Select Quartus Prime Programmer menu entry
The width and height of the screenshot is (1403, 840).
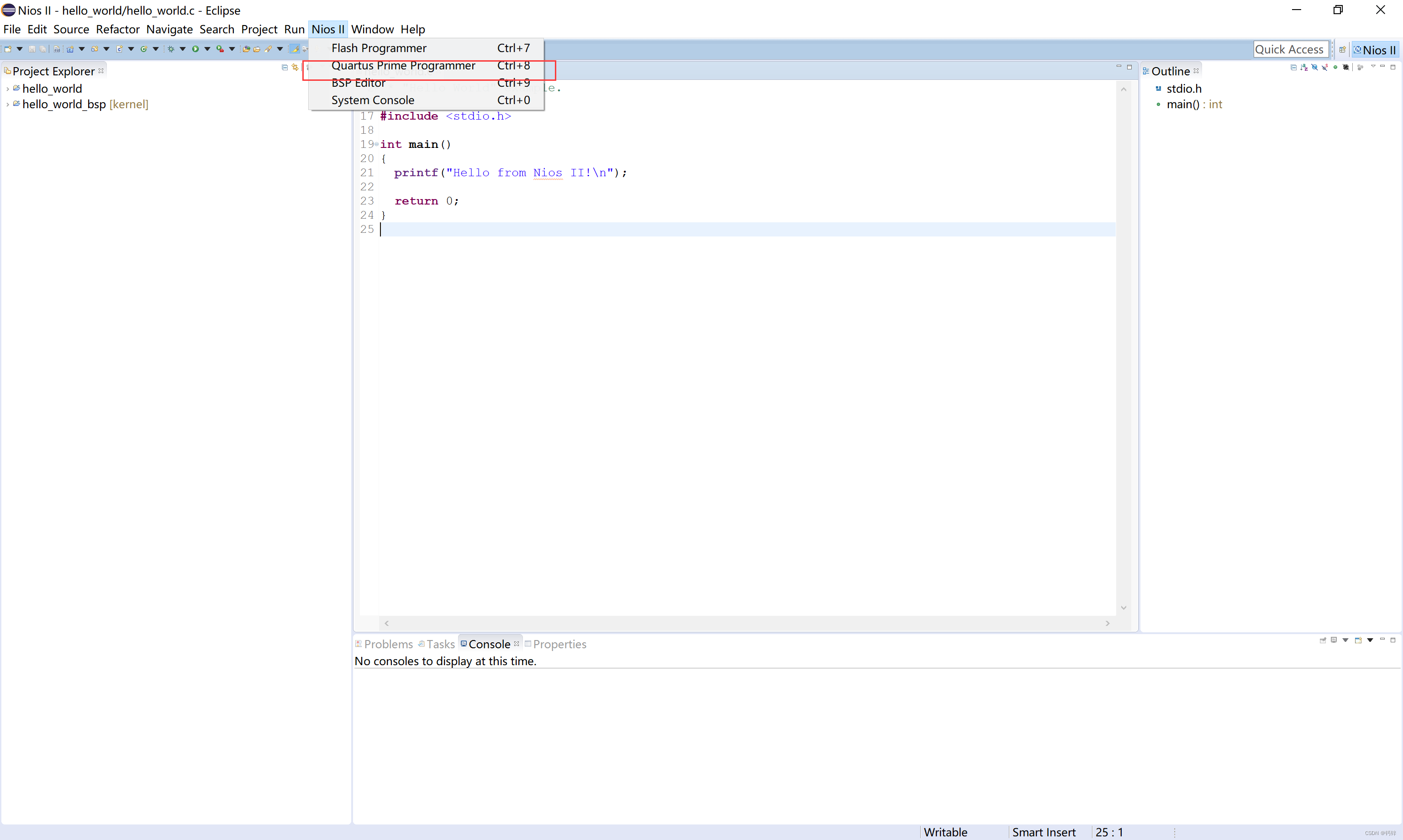click(x=403, y=66)
